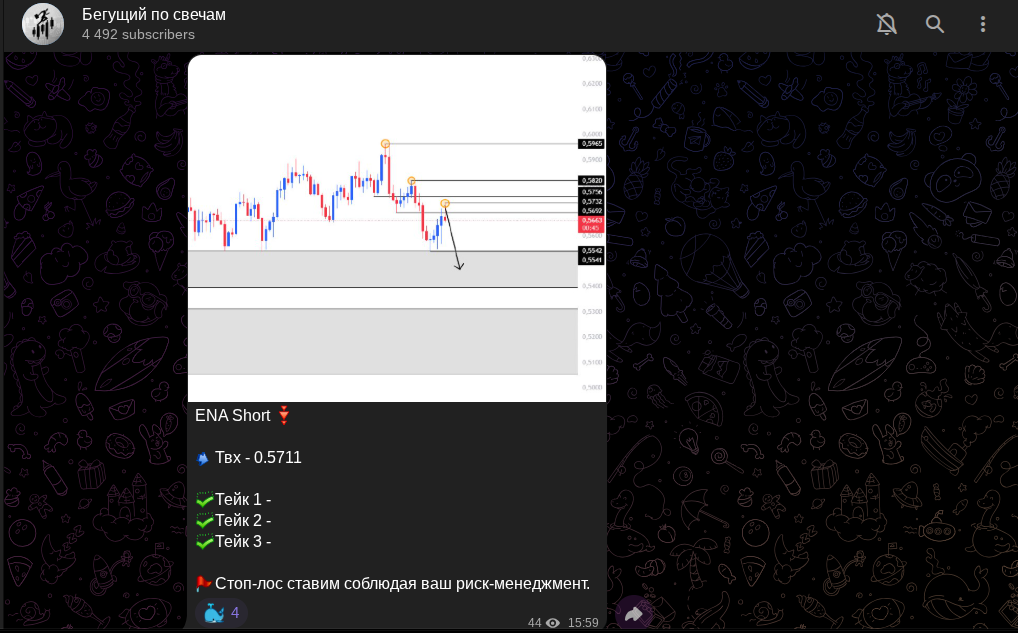Click the 44 views counter
The height and width of the screenshot is (633, 1018).
tap(543, 623)
